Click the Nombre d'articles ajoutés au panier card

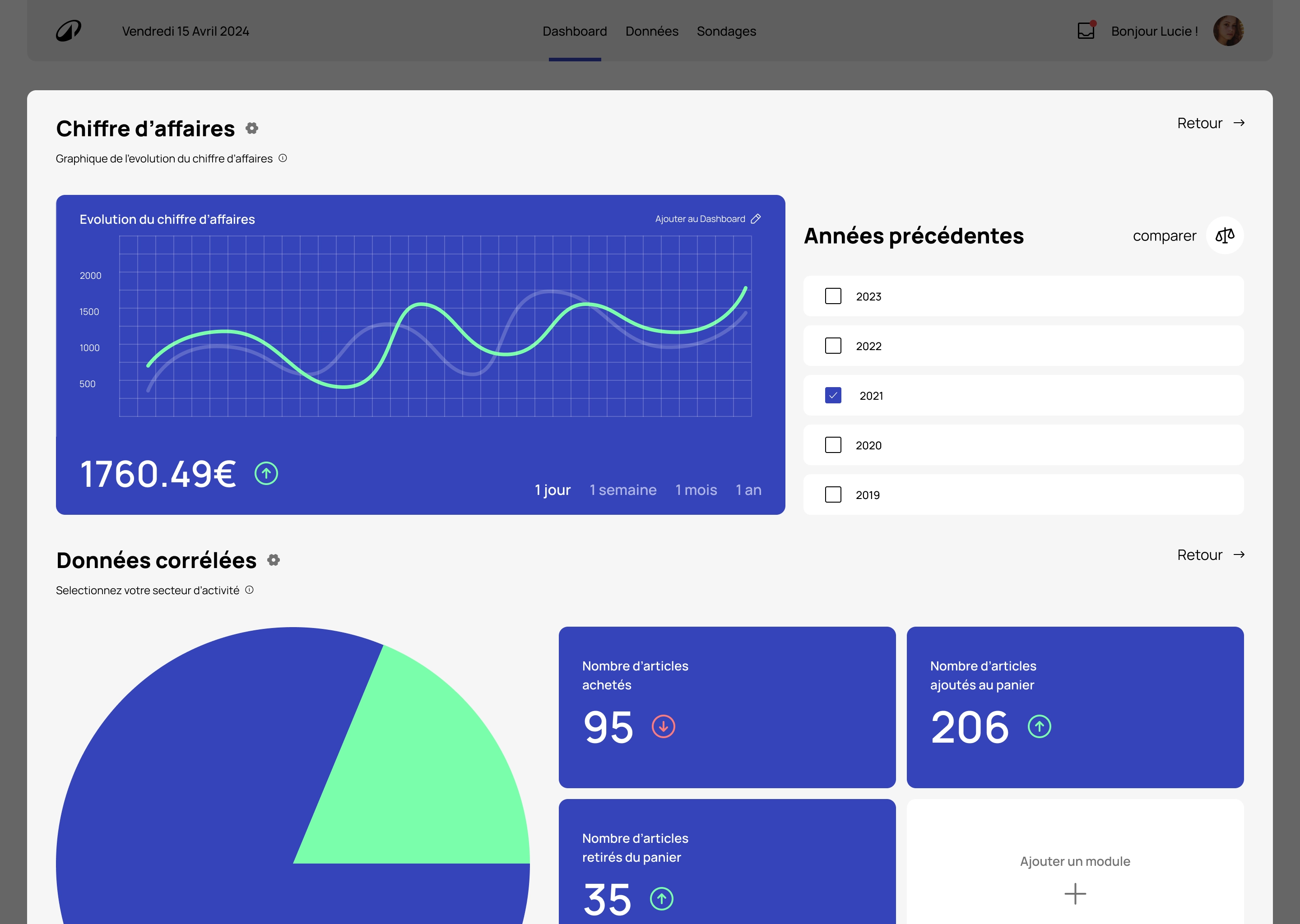coord(1075,707)
